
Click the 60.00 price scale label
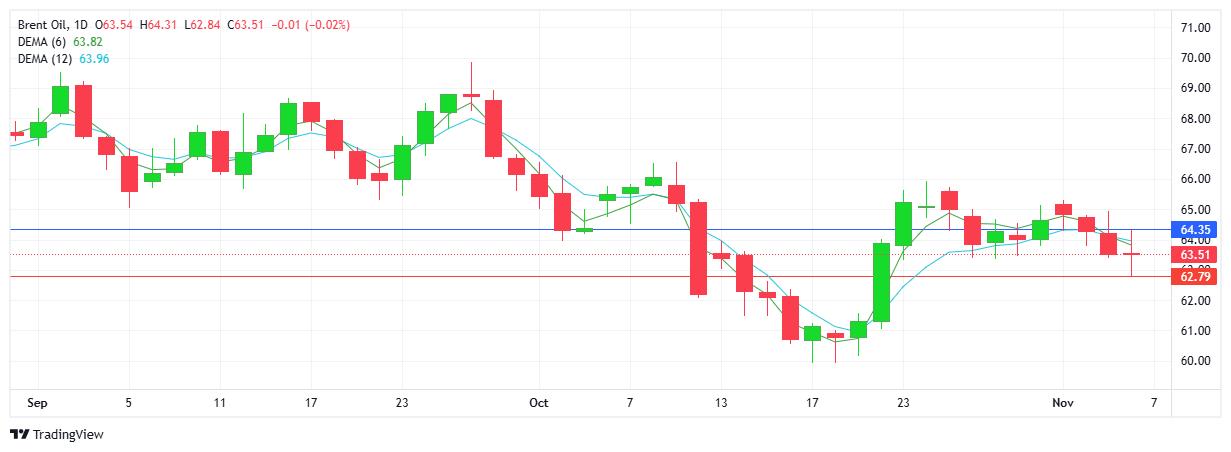click(1196, 361)
